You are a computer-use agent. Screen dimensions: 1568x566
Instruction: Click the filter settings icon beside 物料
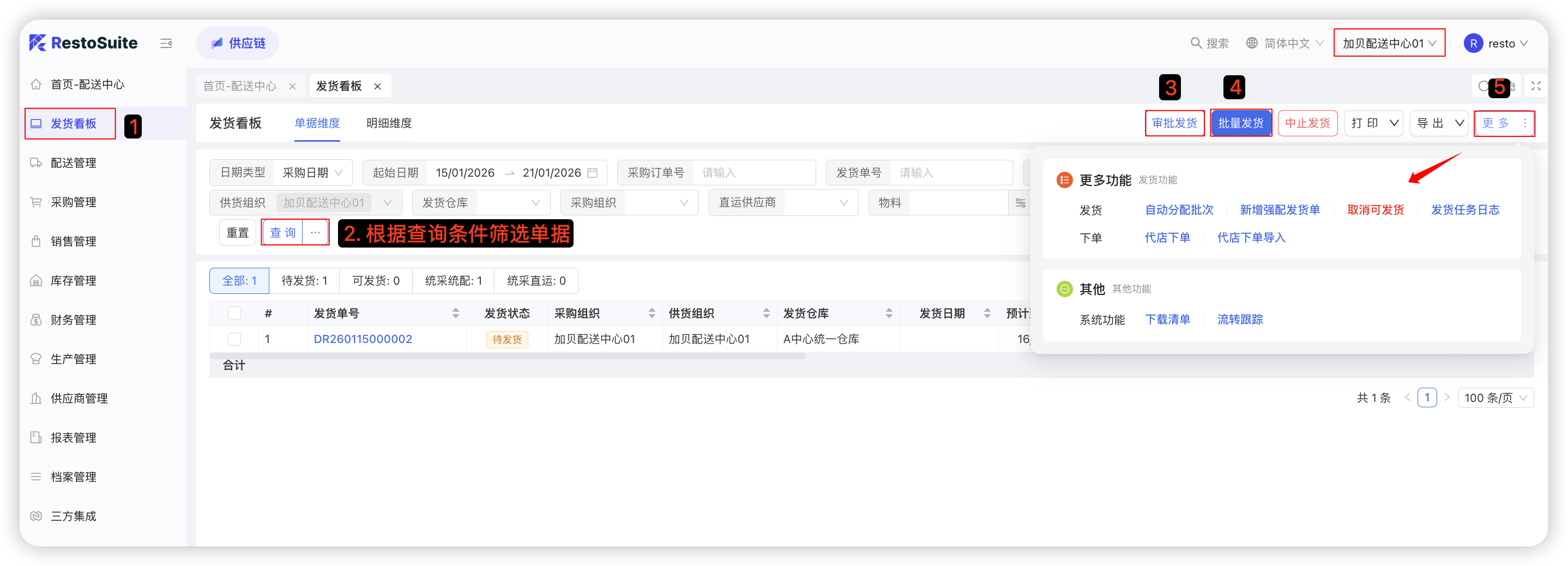pyautogui.click(x=1020, y=203)
